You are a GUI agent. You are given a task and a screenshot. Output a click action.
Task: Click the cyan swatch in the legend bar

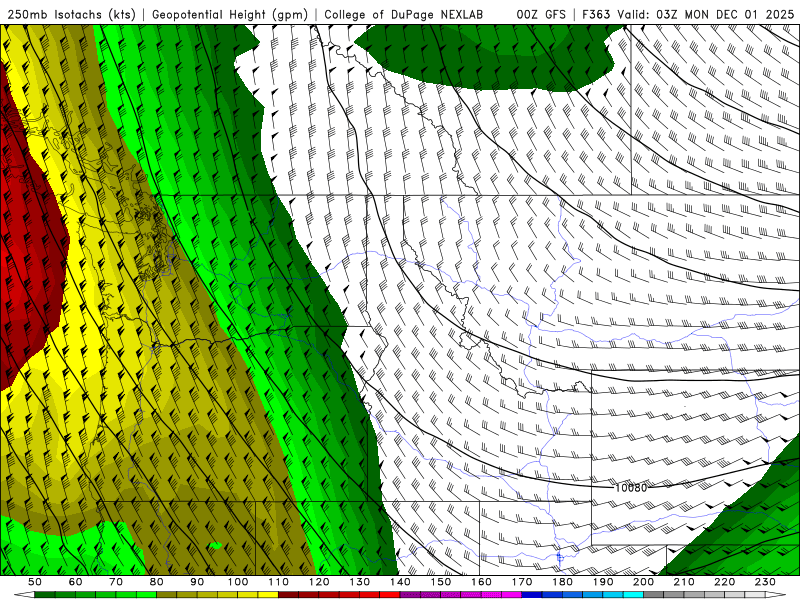tap(633, 595)
